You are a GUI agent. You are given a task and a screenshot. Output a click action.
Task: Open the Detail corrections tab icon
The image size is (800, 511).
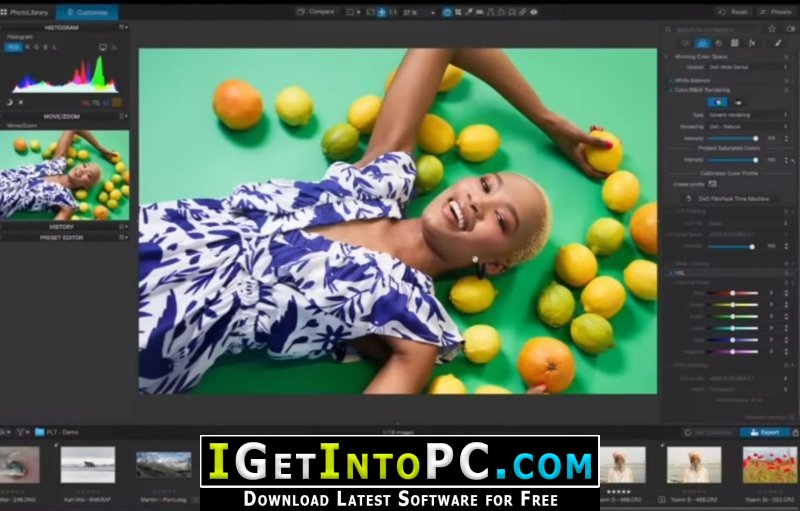coord(718,43)
